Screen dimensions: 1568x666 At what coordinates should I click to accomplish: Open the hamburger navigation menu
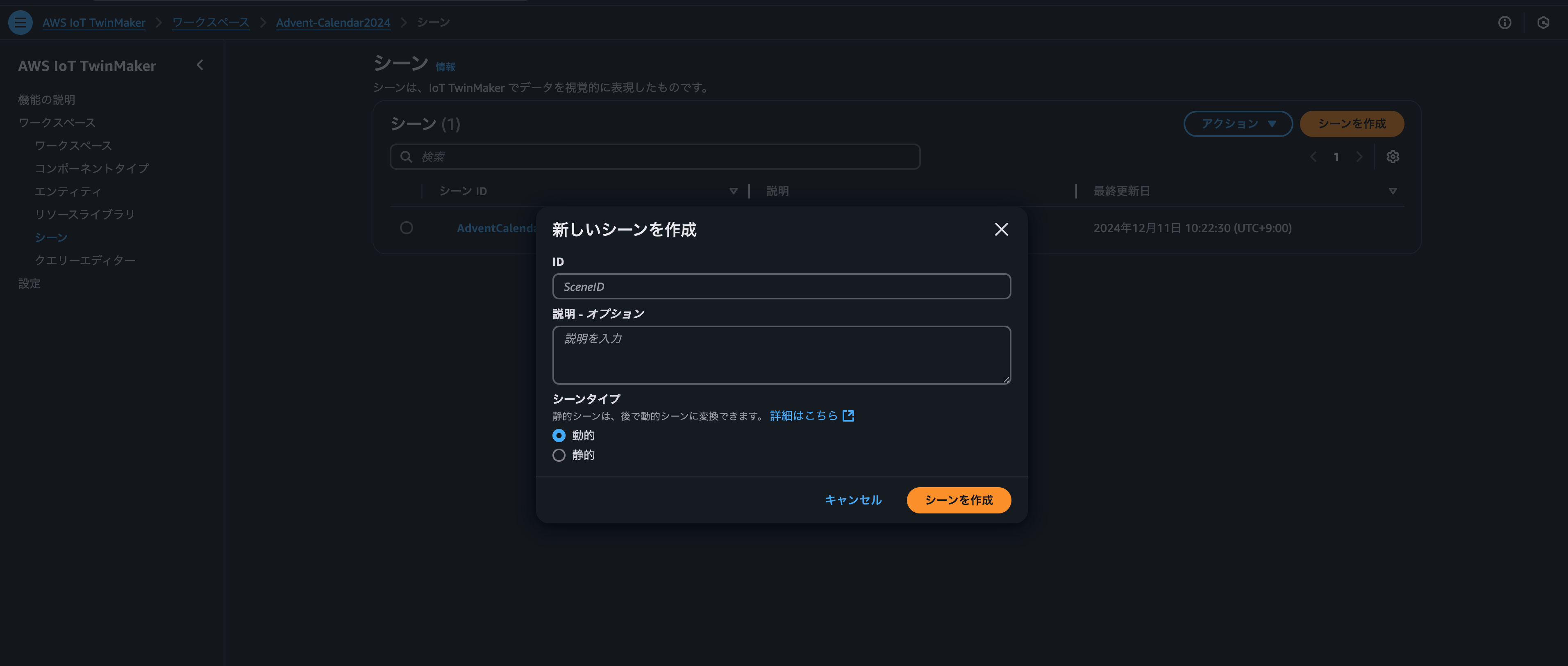tap(20, 22)
